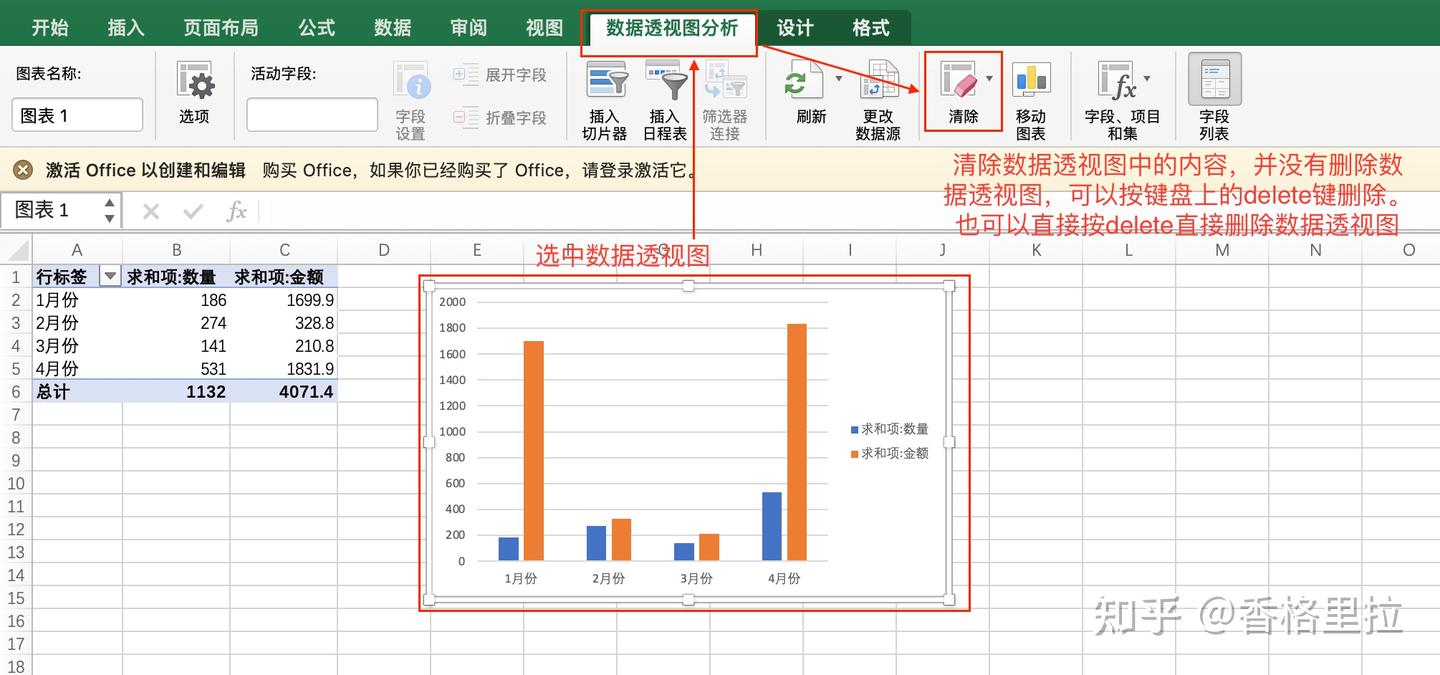Open 字段、项目和集 fx icon

[1117, 81]
